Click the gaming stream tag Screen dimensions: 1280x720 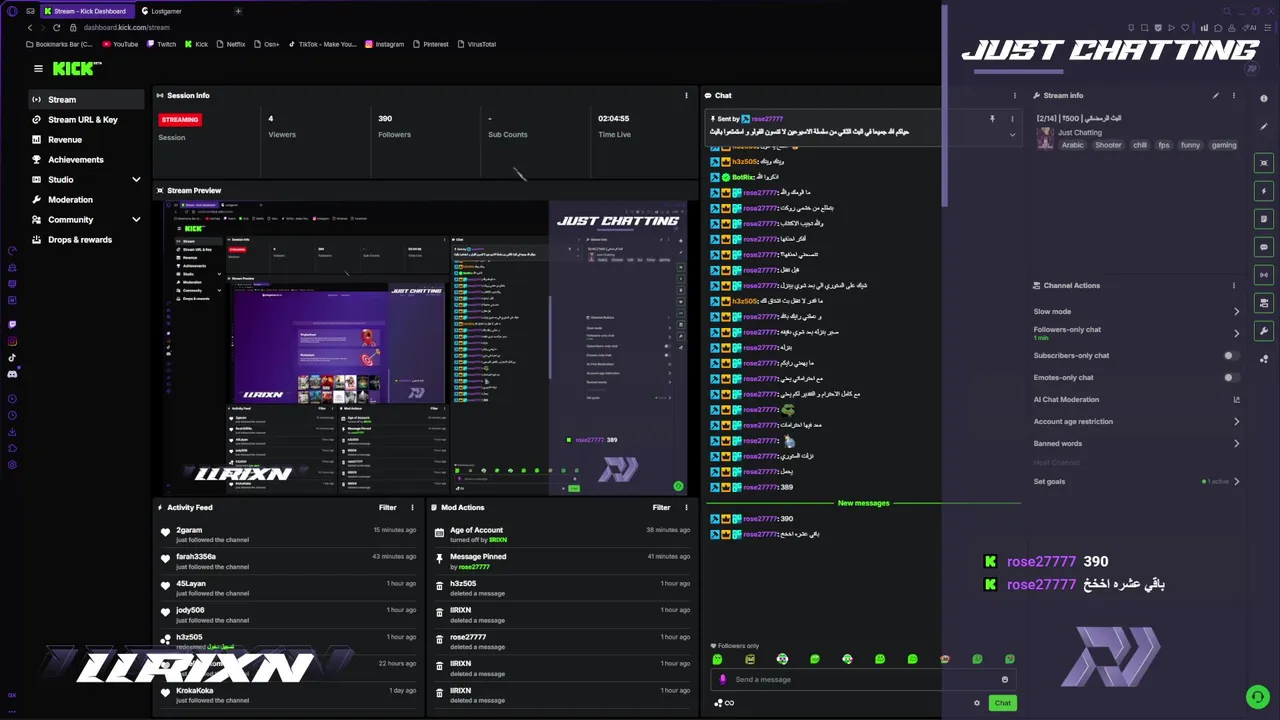coord(1224,145)
